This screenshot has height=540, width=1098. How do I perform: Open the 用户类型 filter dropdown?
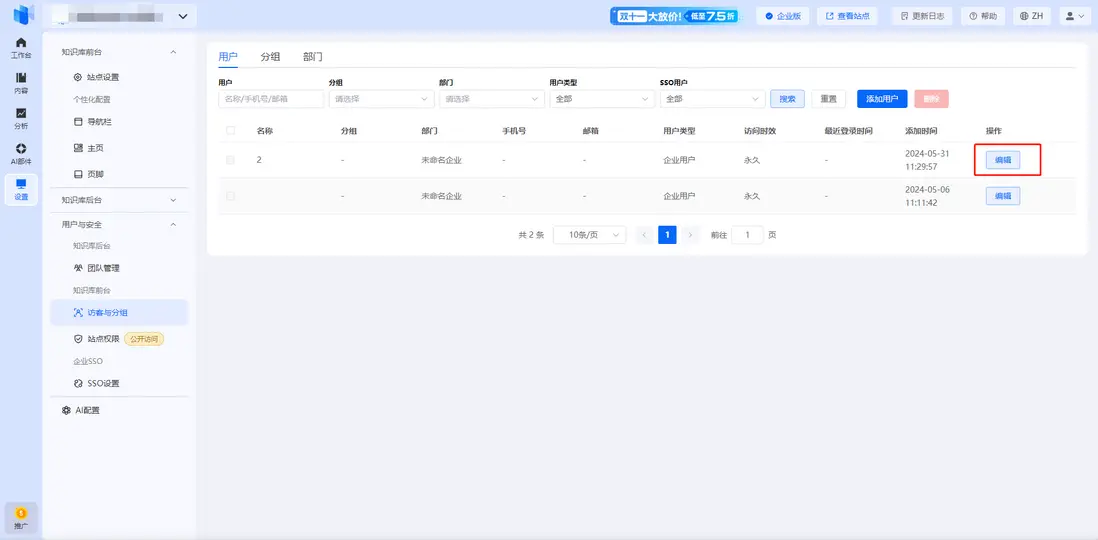(x=602, y=99)
